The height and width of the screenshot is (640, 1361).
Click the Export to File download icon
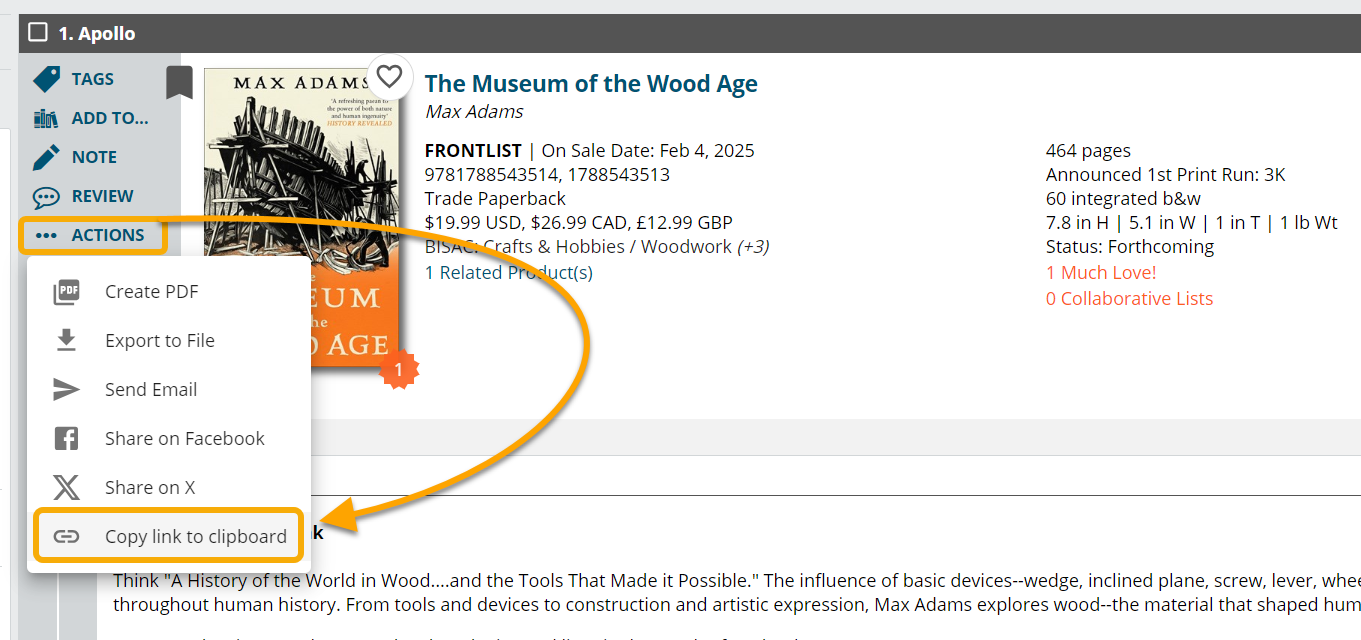click(66, 340)
